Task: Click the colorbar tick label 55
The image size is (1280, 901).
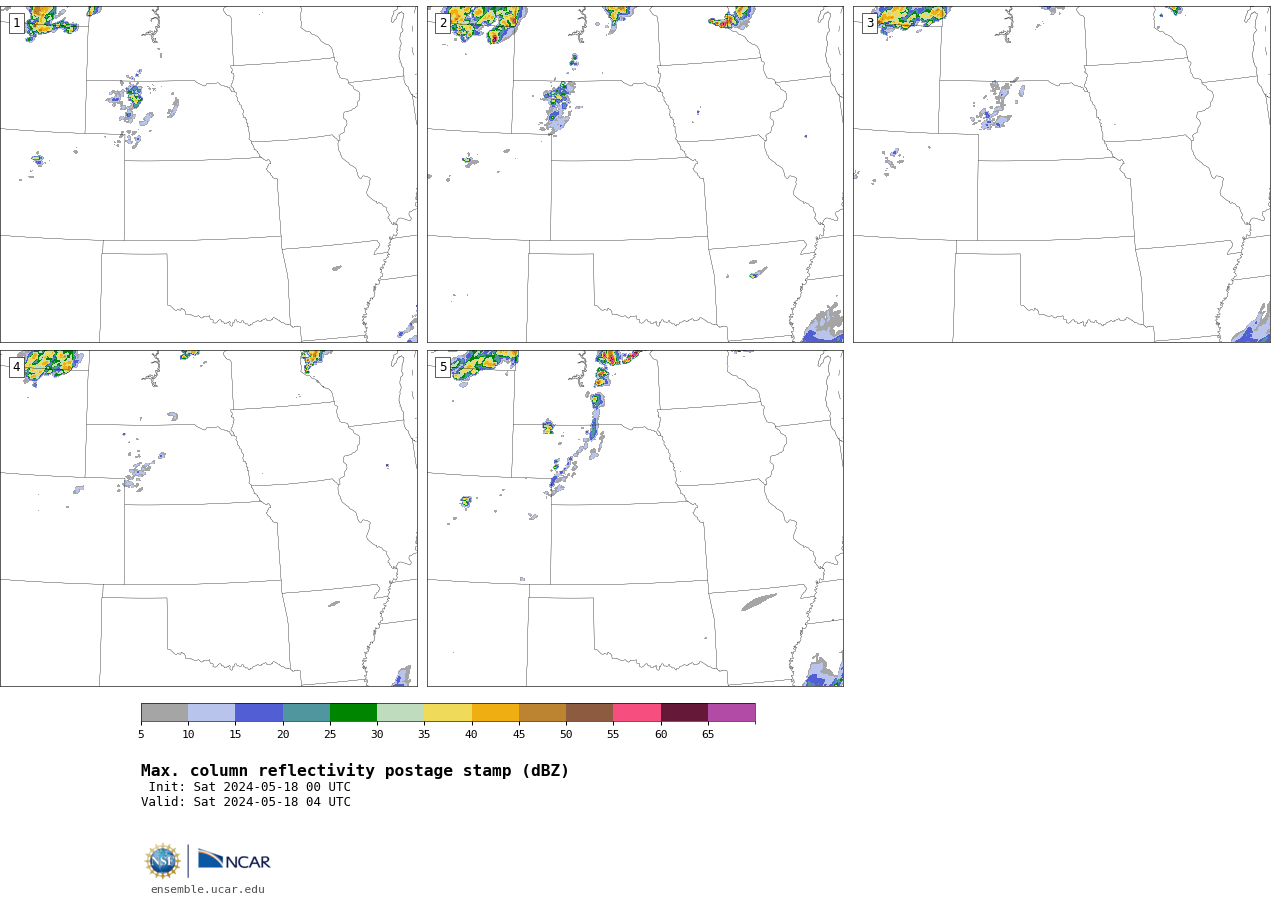Action: point(613,735)
